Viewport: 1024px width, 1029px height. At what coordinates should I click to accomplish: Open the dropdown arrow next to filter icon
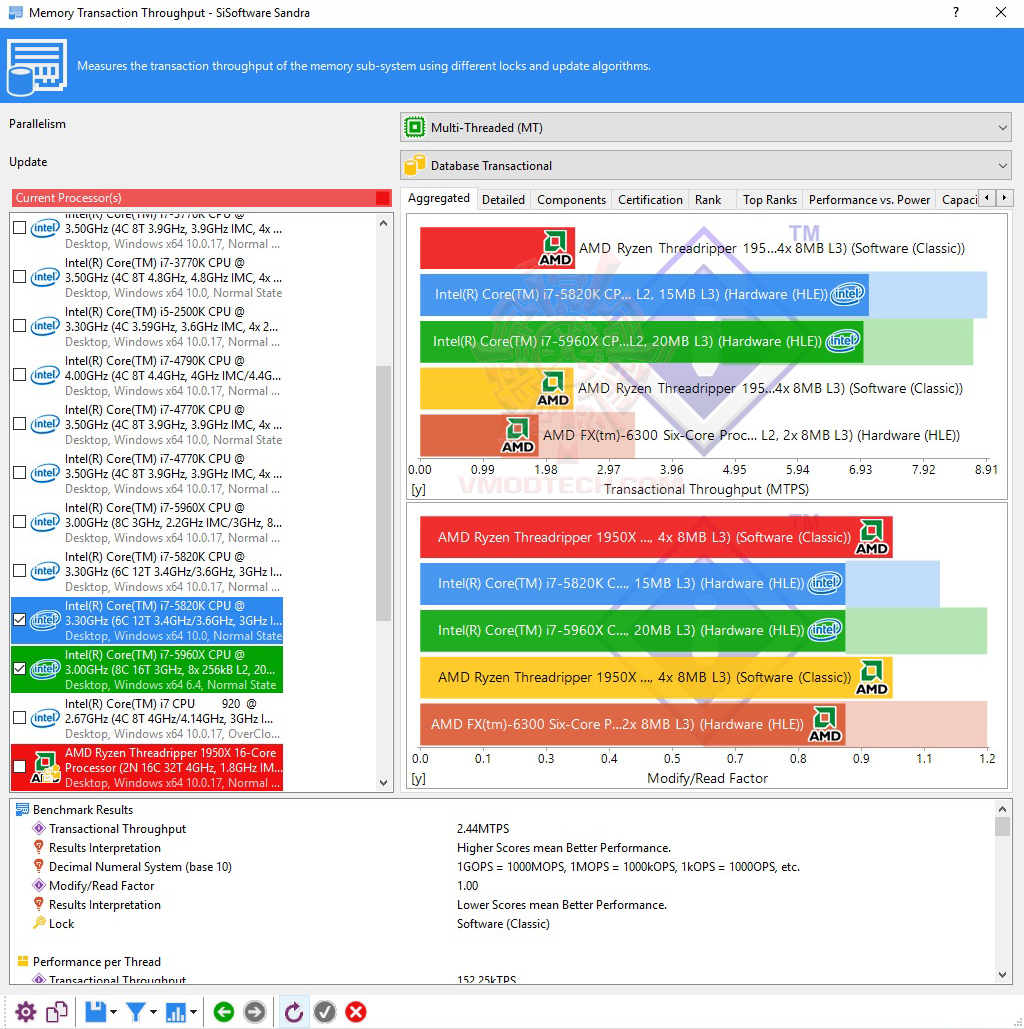tap(153, 1013)
